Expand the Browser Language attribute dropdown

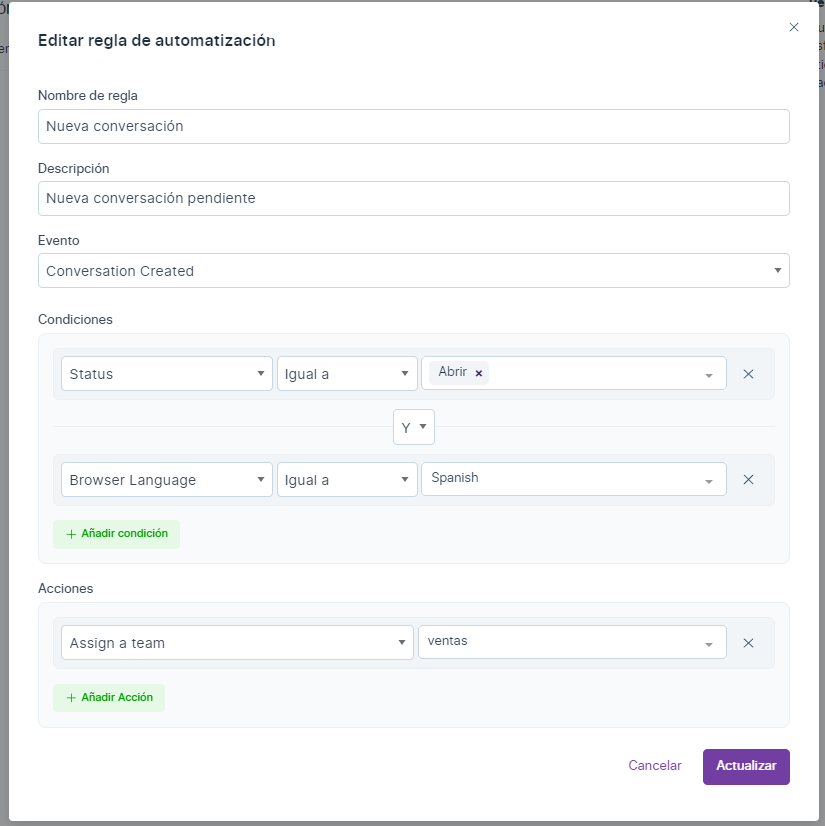[x=166, y=480]
